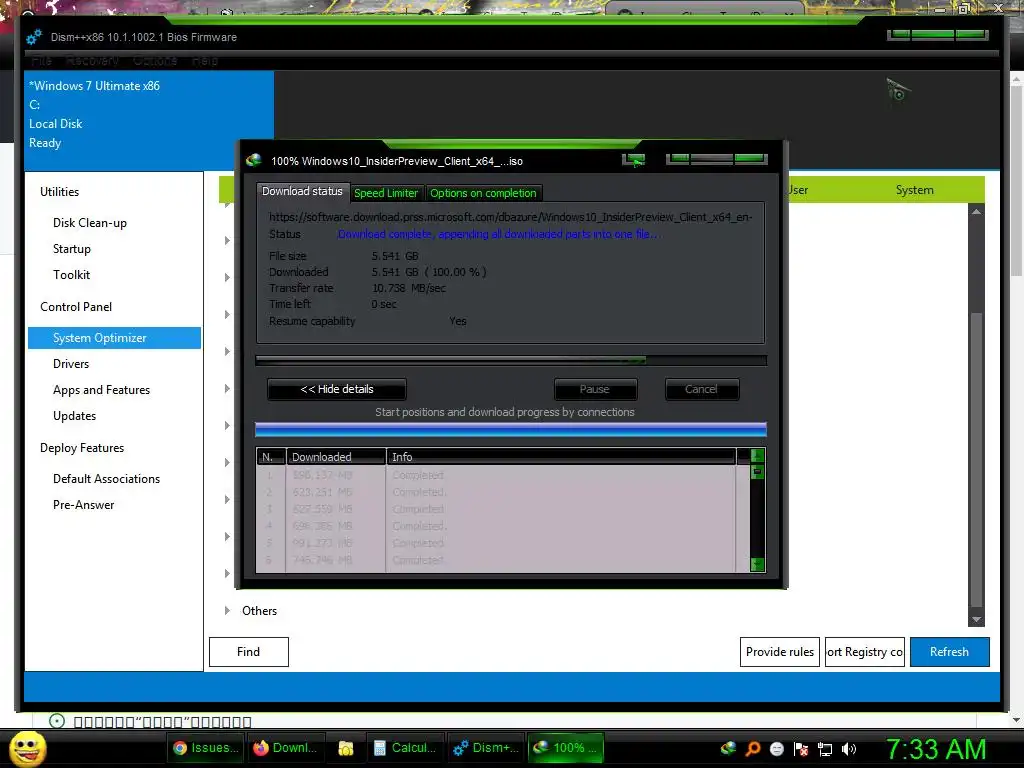
Task: Switch to the Speed Limiter tab
Action: point(386,193)
